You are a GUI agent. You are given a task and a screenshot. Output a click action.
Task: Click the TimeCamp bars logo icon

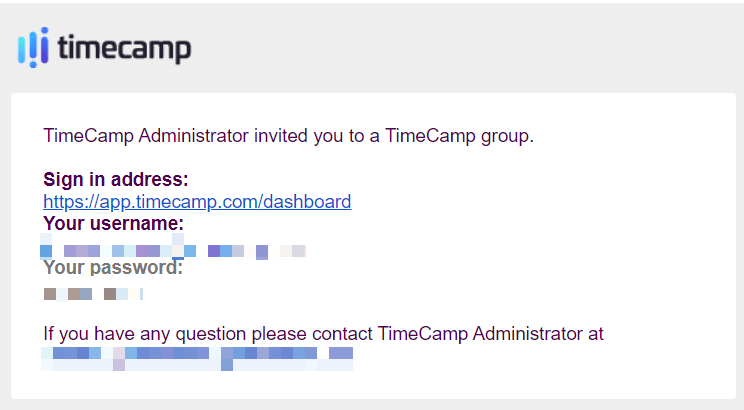(x=33, y=47)
